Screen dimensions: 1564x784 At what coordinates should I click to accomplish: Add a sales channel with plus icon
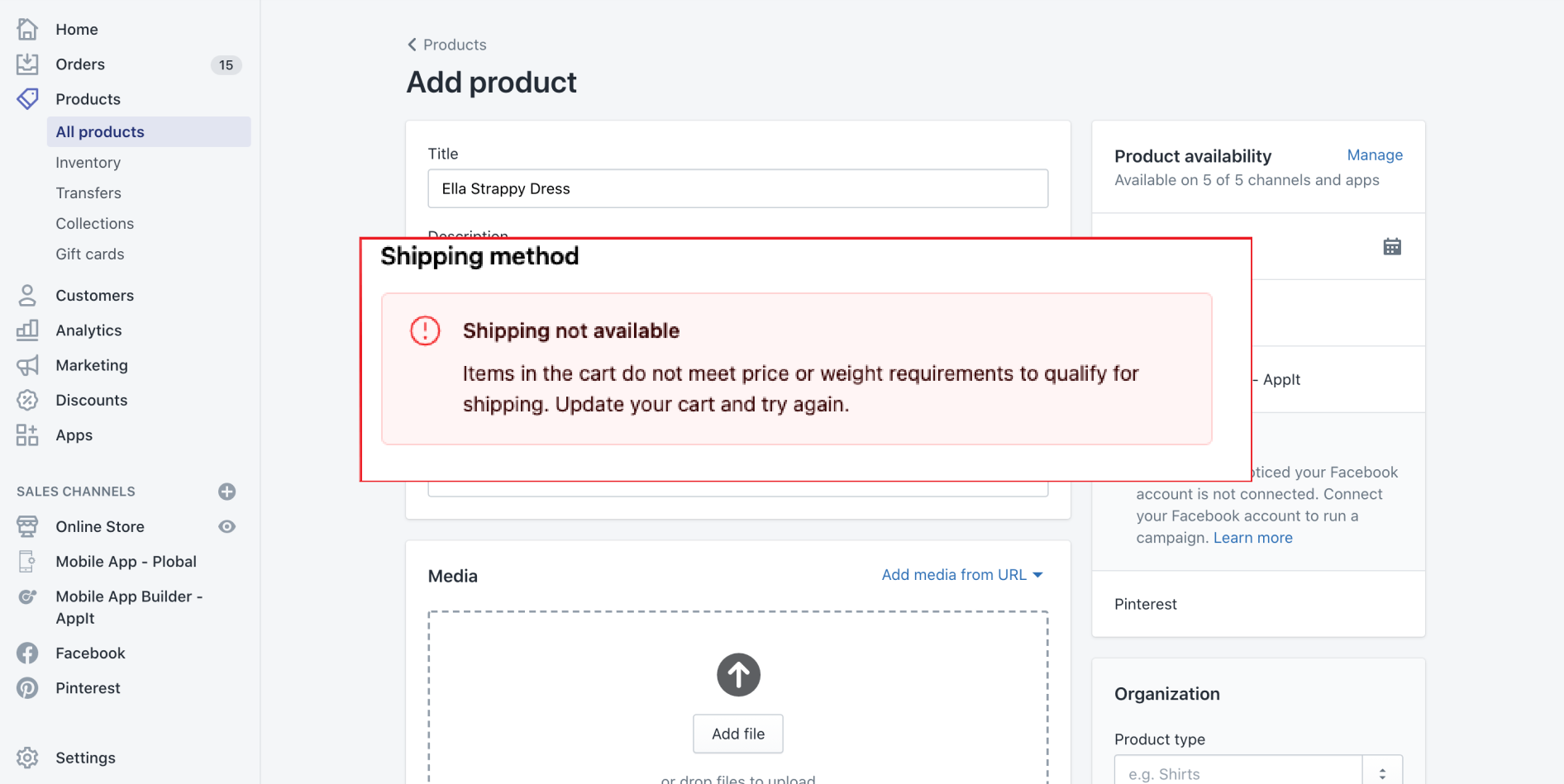pos(227,492)
